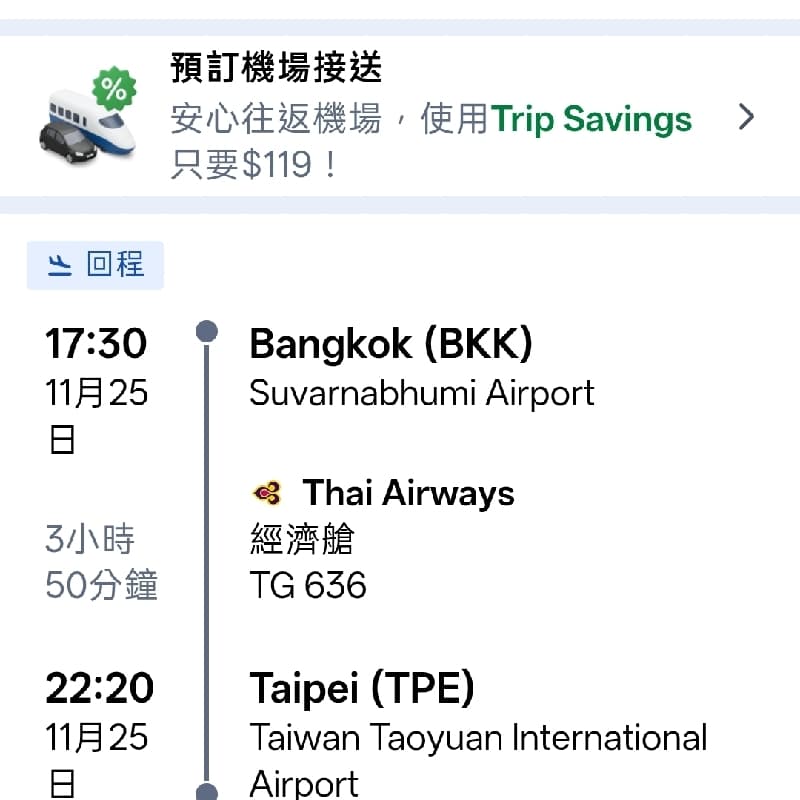The image size is (800, 800).
Task: Open the Trip Savings link
Action: point(591,119)
